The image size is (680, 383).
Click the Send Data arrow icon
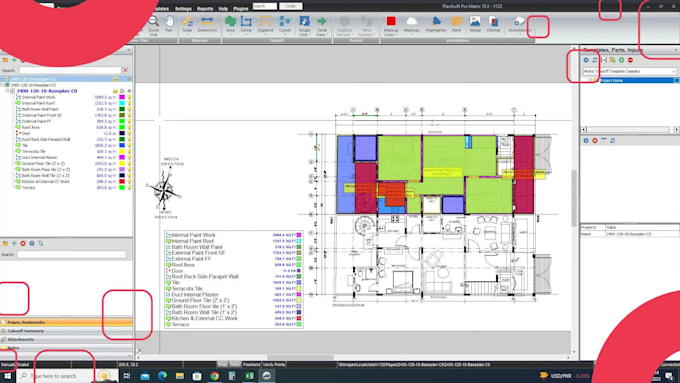pyautogui.click(x=322, y=21)
